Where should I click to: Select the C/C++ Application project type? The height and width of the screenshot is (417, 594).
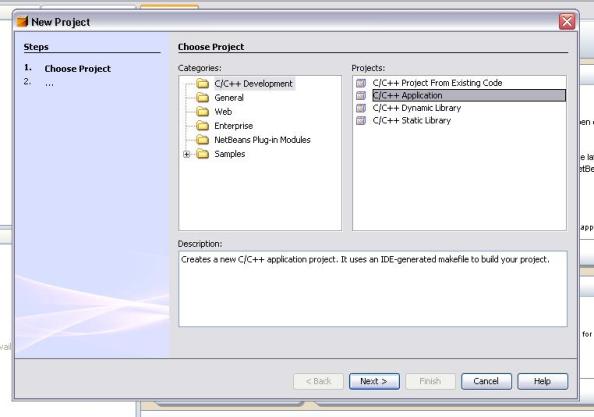coord(469,95)
